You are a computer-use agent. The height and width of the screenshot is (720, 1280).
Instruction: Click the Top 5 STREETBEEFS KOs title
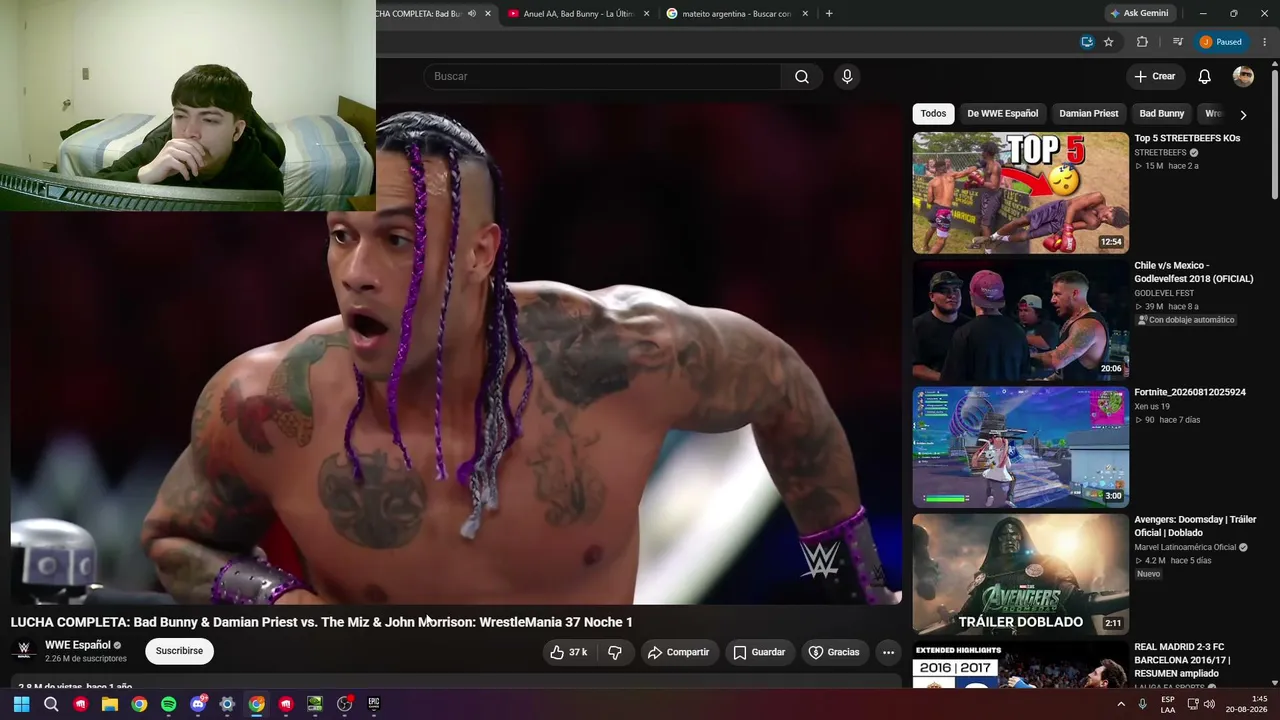click(x=1187, y=138)
